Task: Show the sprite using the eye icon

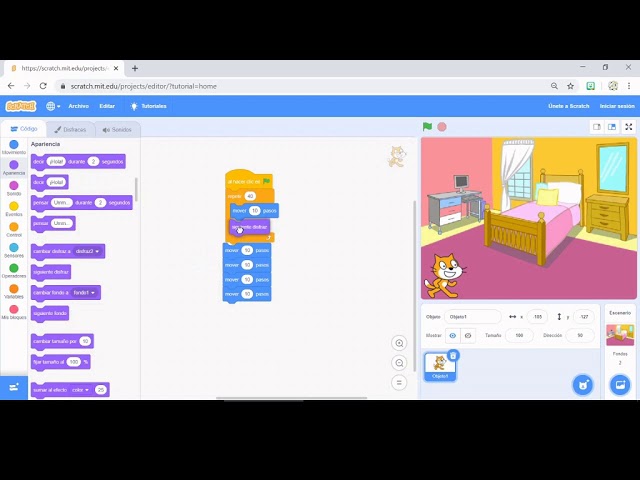Action: (x=452, y=336)
